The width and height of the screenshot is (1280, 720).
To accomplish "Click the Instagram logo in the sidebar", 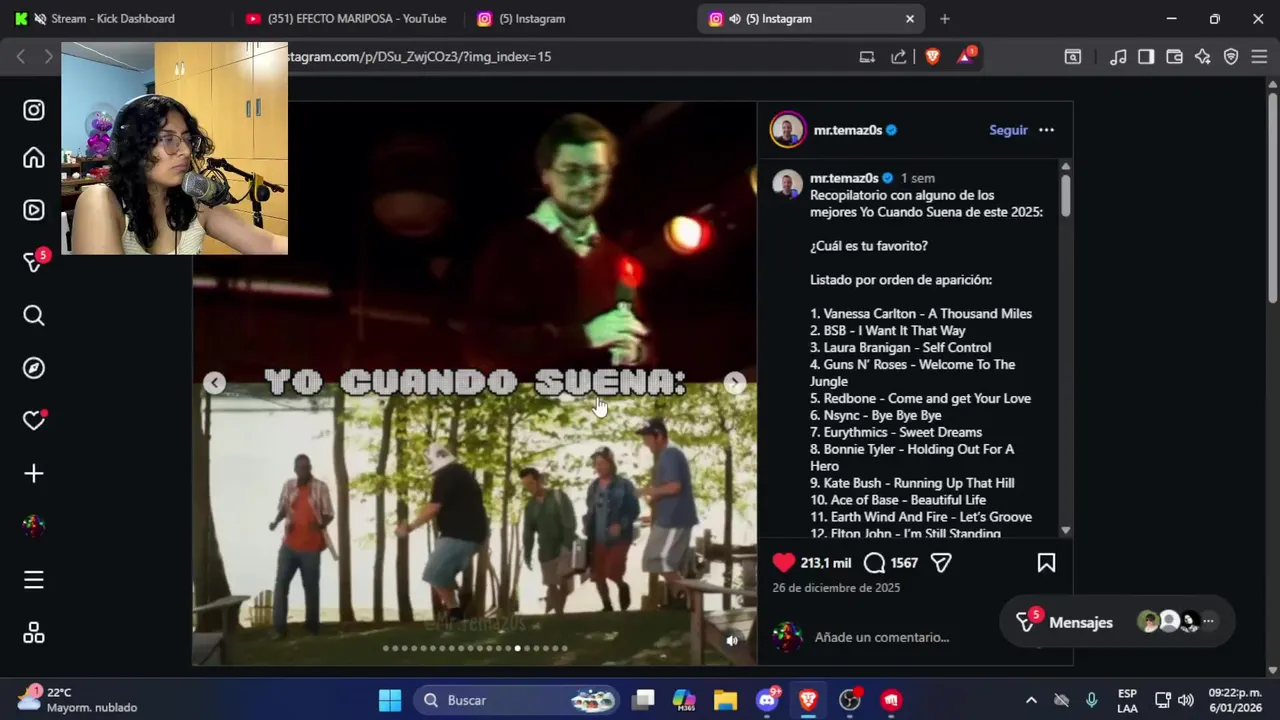I will (34, 110).
